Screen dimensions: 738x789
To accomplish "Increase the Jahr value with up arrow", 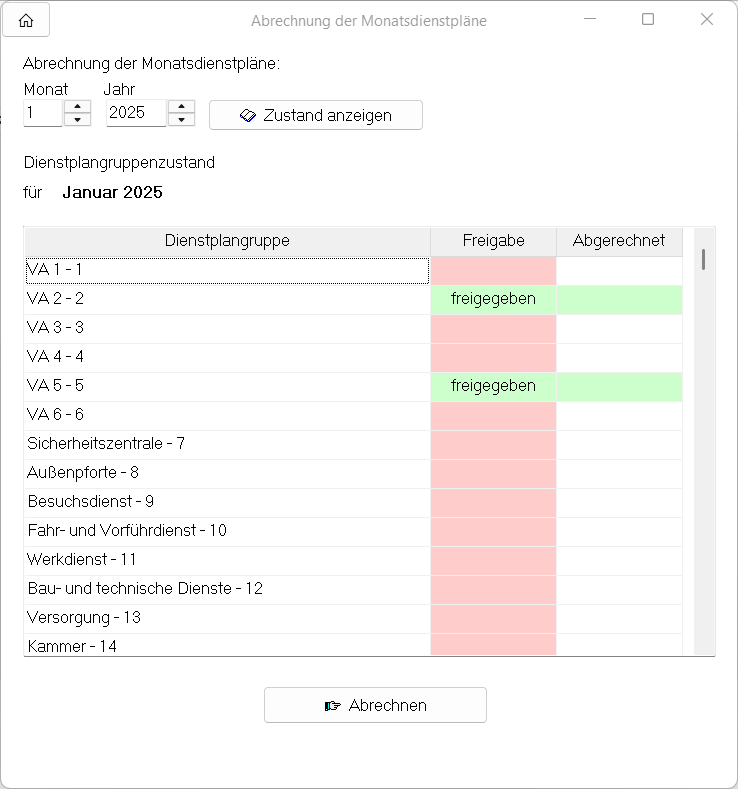I will coord(181,107).
